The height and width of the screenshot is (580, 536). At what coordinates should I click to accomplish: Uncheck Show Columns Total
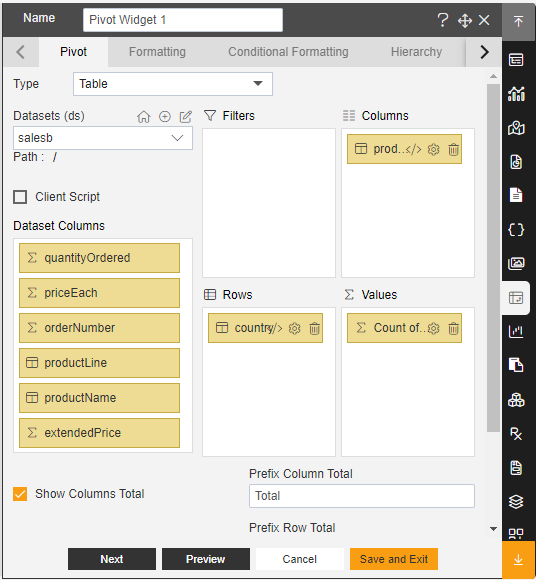[x=20, y=494]
